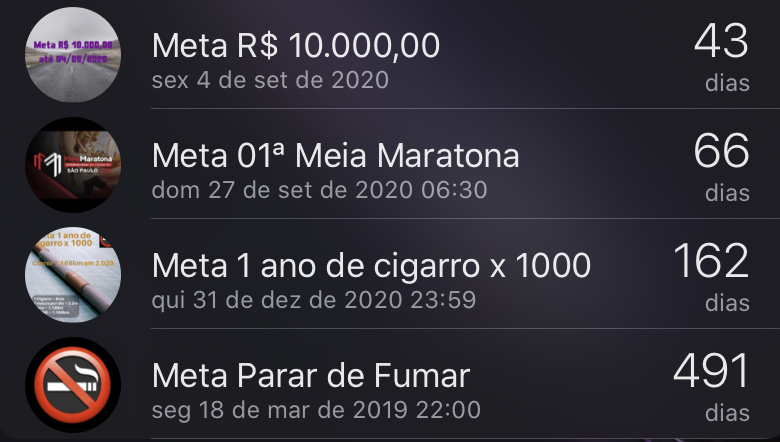Open the Meta R$ 10.000,00 title
Image resolution: width=780 pixels, height=442 pixels.
click(296, 46)
